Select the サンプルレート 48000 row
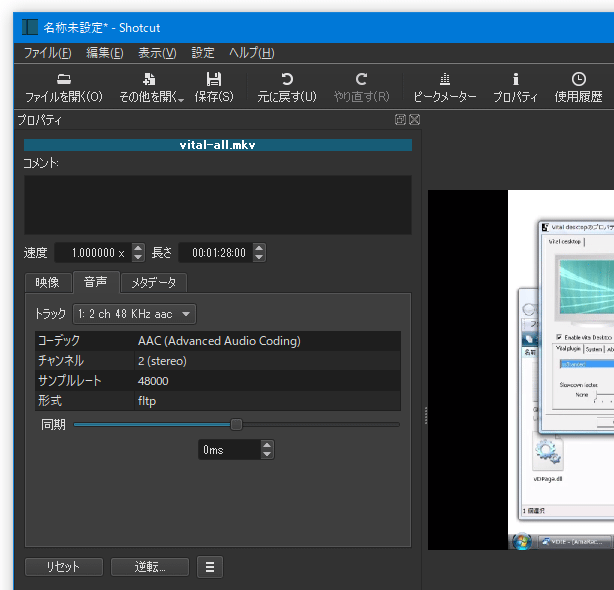This screenshot has height=590, width=614. tap(218, 381)
